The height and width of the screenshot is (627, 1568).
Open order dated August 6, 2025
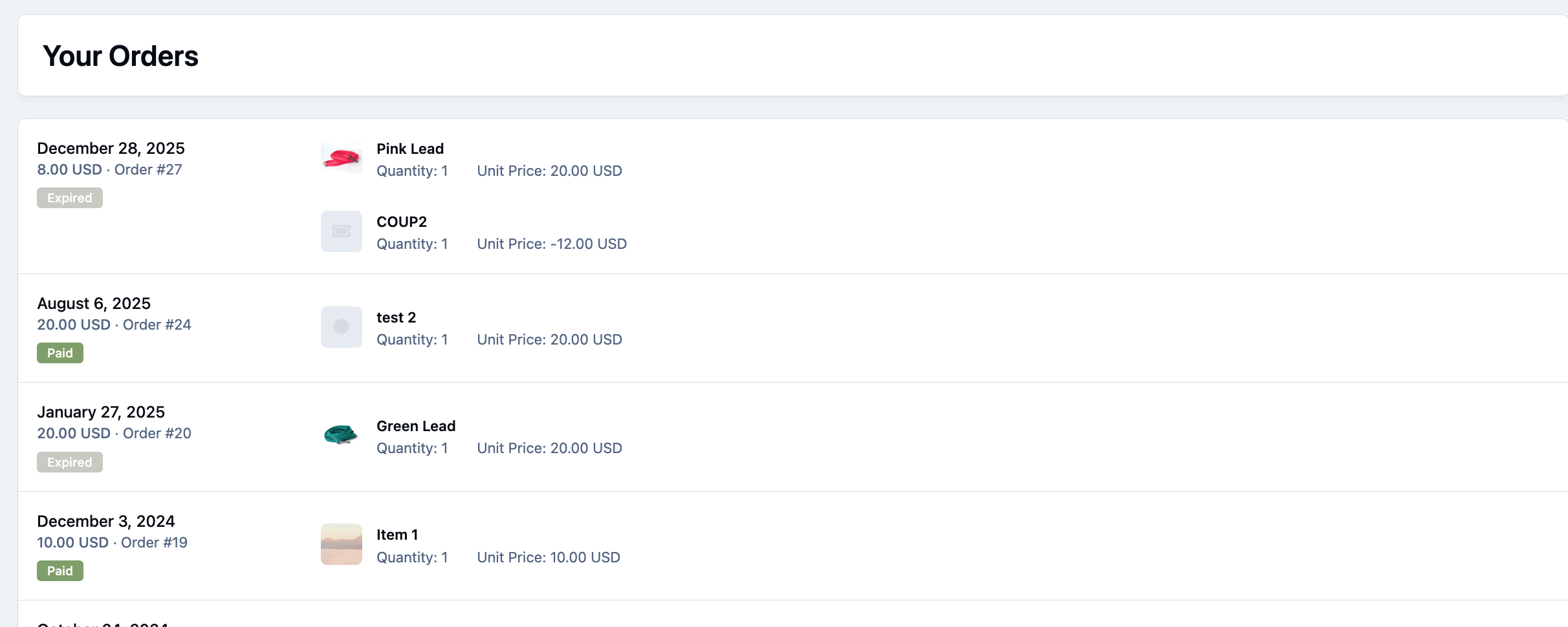[x=94, y=303]
